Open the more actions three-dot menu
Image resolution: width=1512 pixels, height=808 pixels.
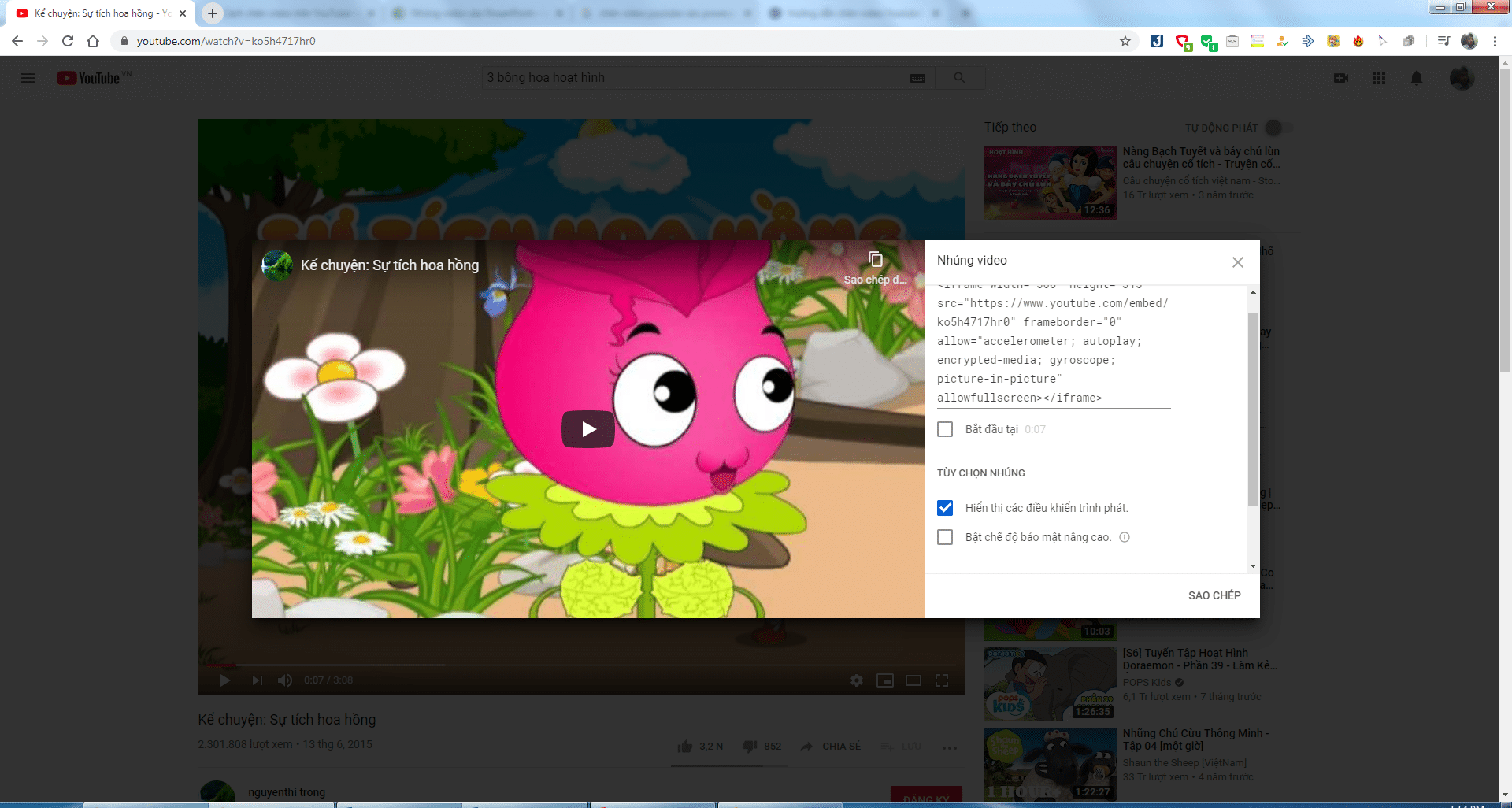[x=950, y=747]
